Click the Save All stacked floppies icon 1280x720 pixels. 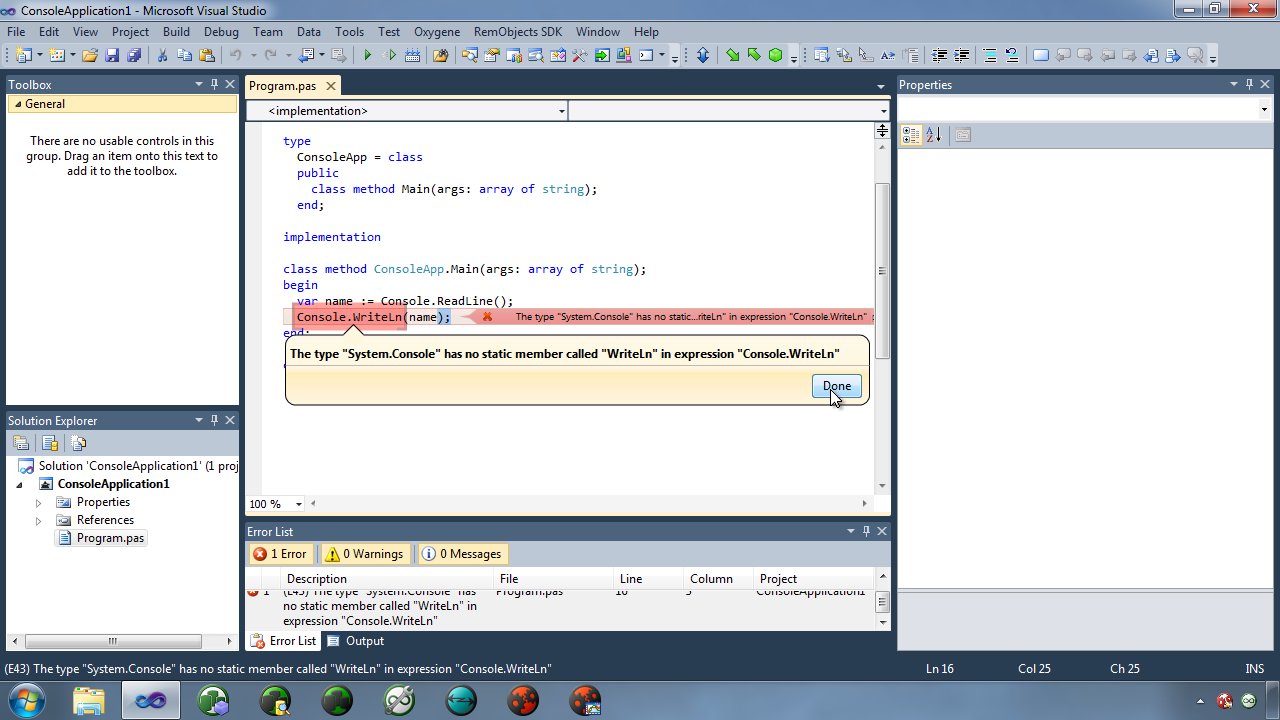tap(133, 56)
